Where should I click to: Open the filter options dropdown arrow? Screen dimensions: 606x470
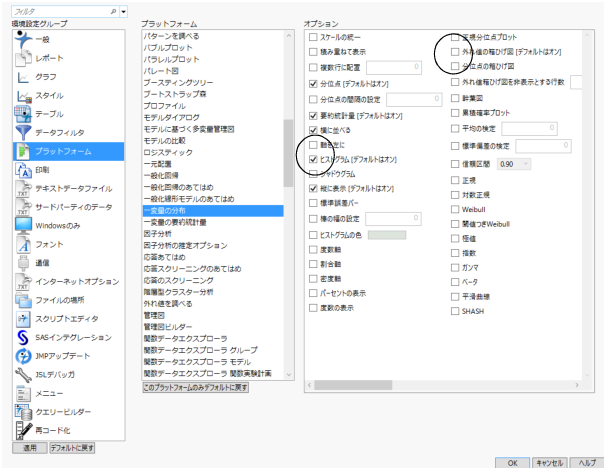[x=124, y=12]
